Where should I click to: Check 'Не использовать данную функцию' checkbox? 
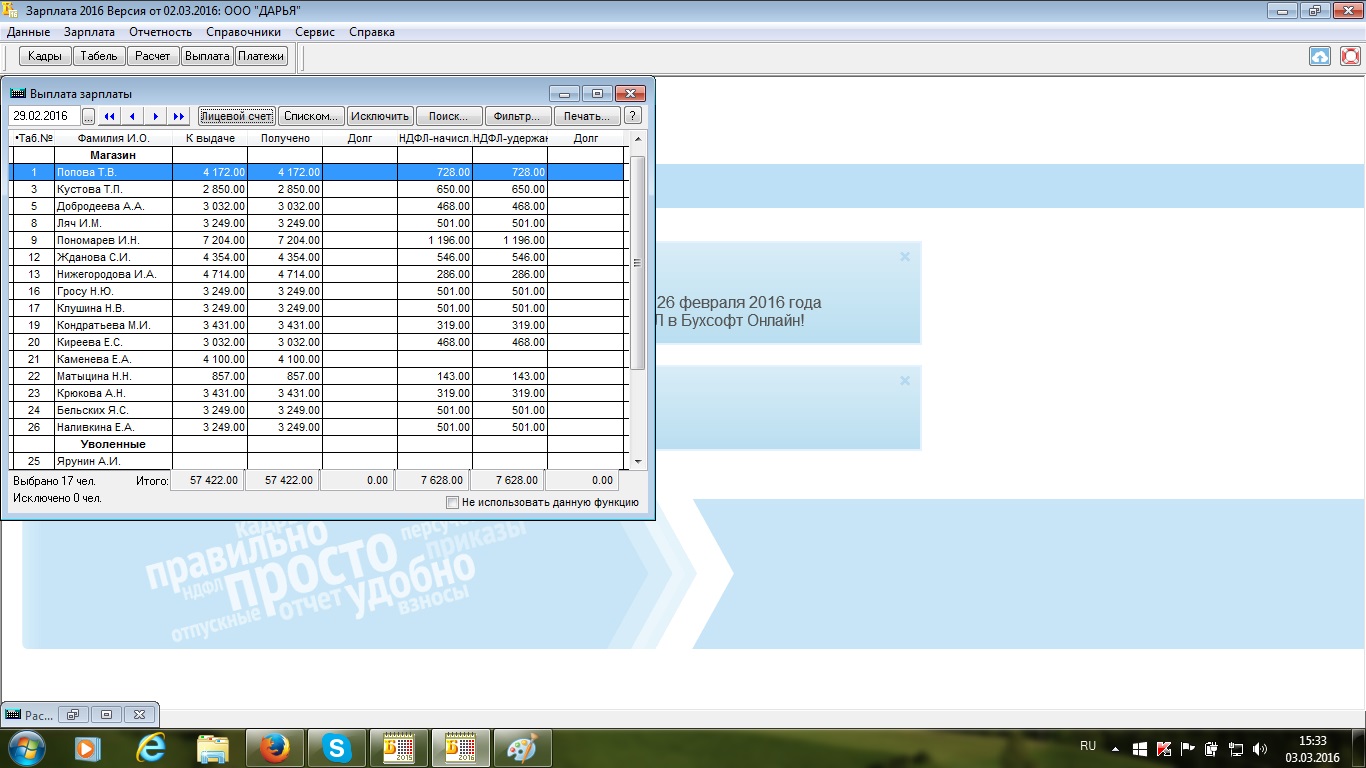click(x=453, y=502)
